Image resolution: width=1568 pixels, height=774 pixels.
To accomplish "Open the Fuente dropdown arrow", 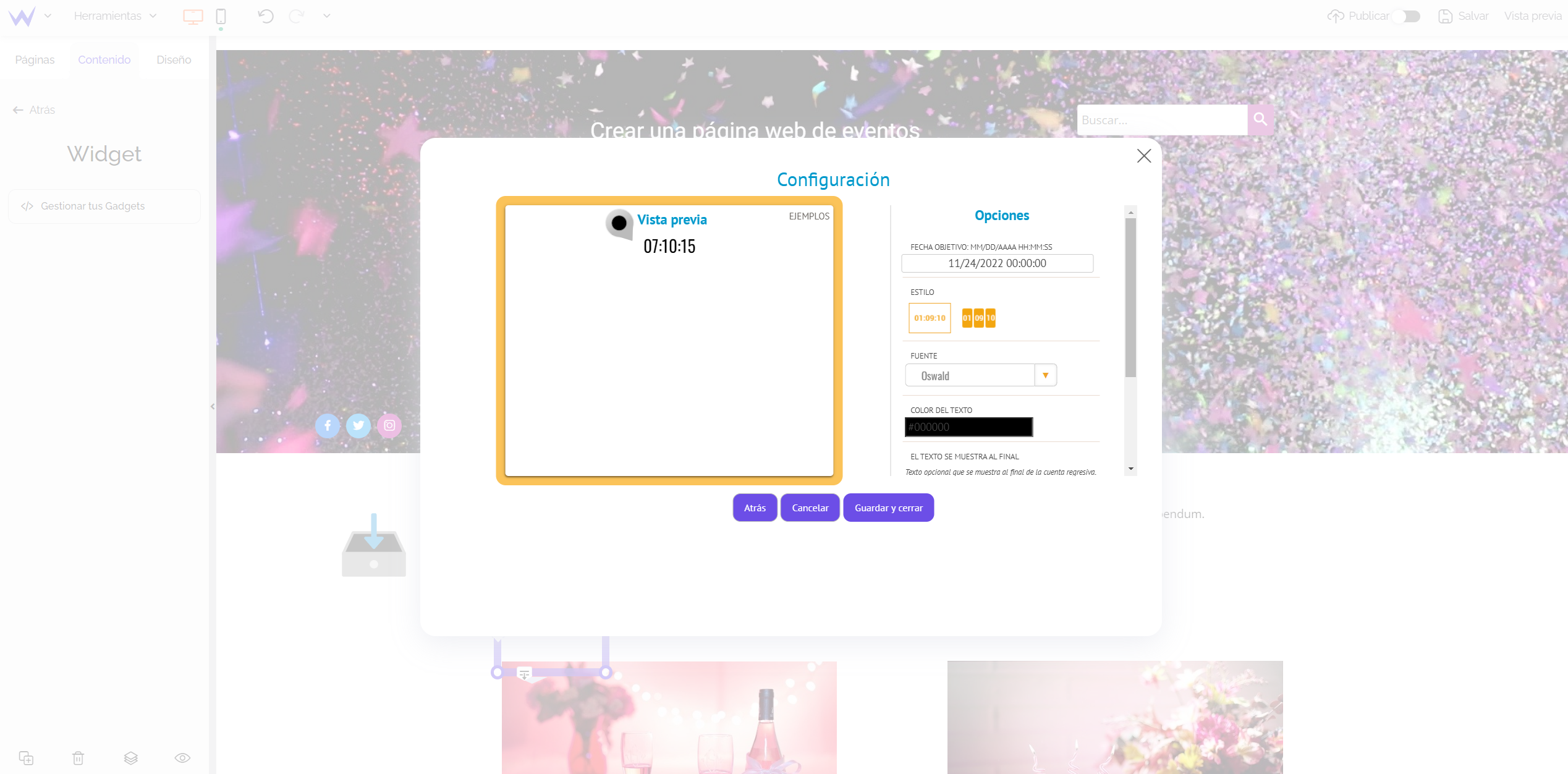I will tap(1046, 375).
